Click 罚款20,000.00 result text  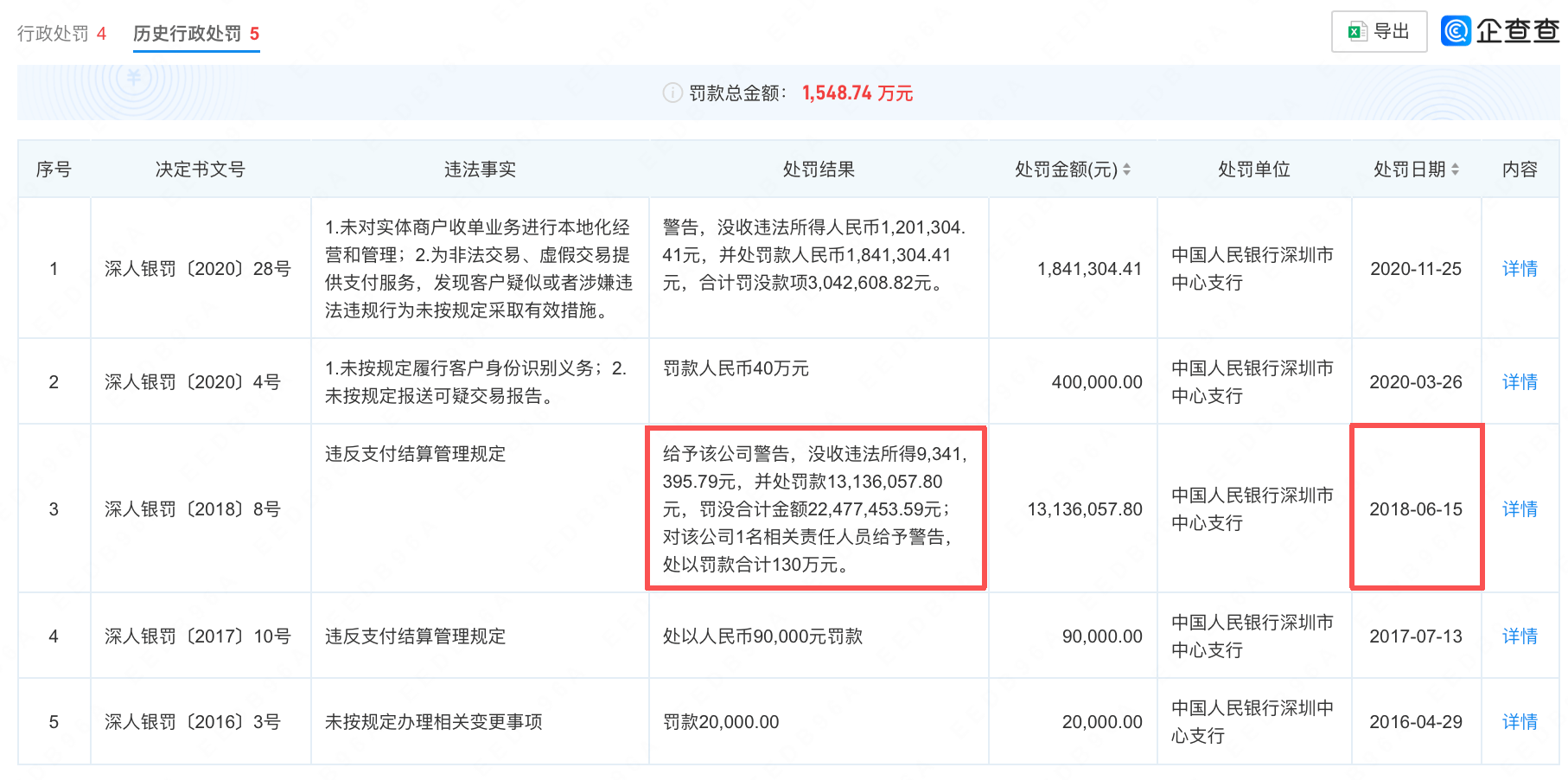pos(721,722)
